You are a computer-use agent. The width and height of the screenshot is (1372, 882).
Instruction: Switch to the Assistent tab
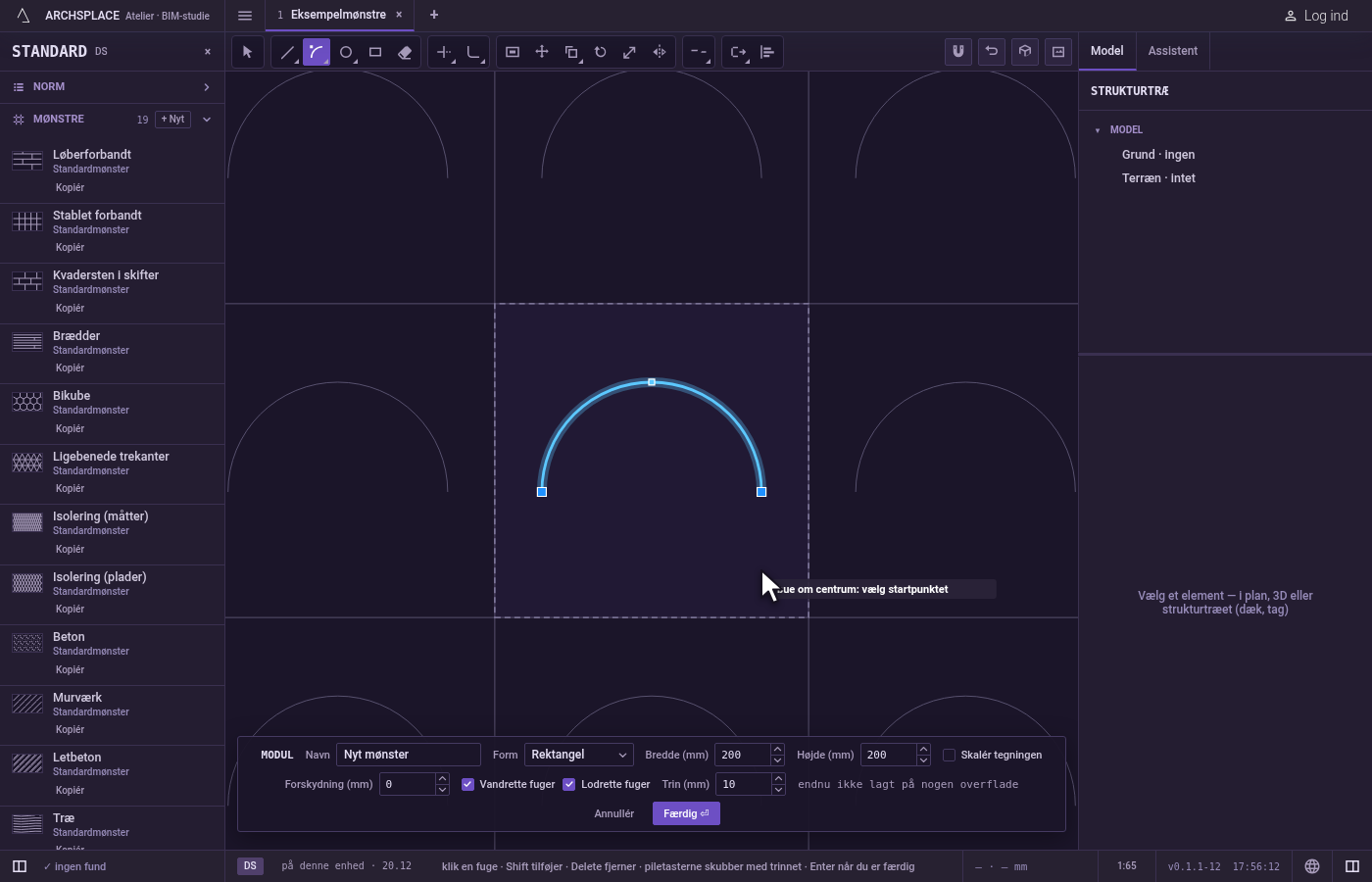1173,51
